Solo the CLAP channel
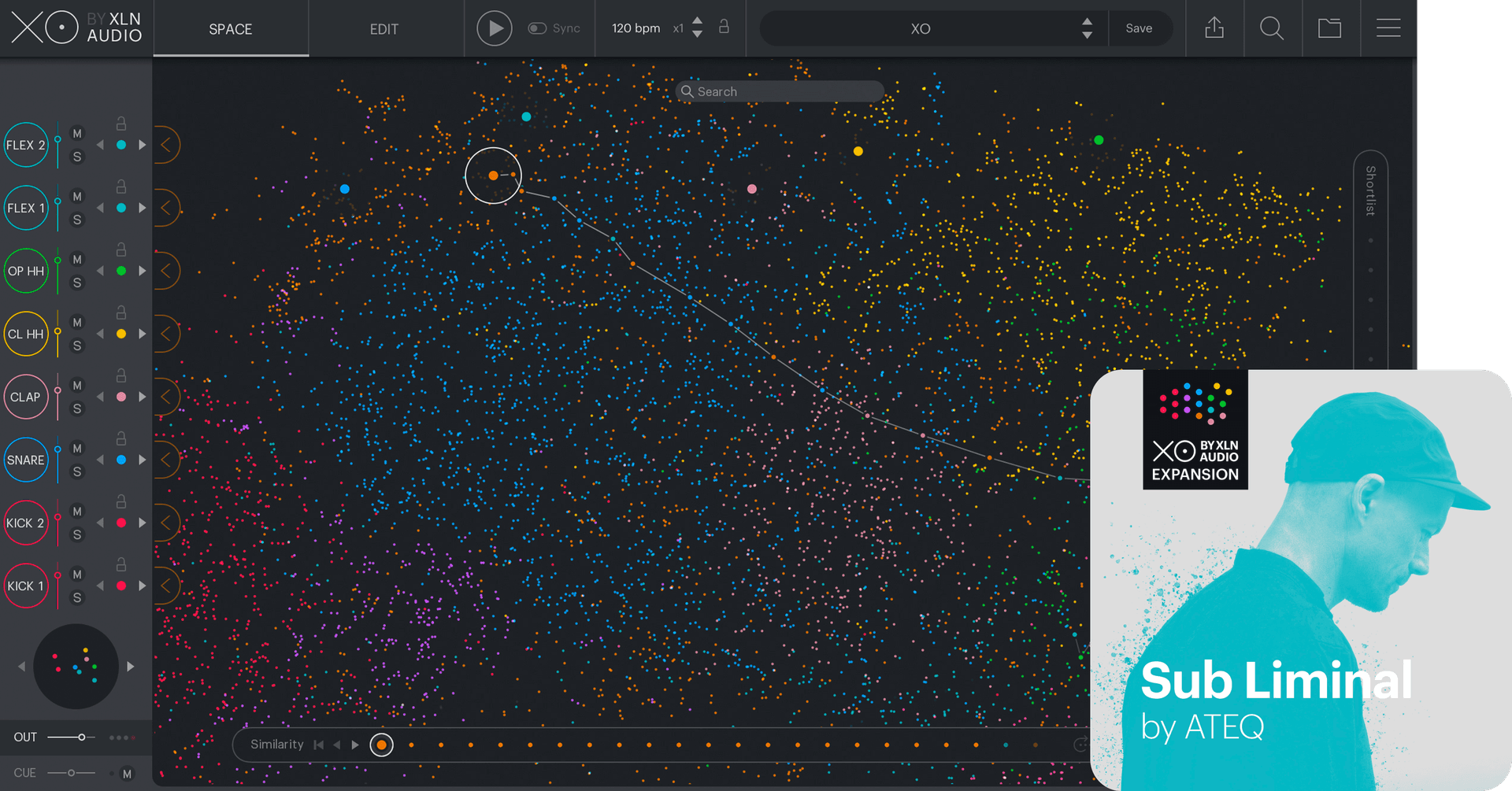 (77, 408)
